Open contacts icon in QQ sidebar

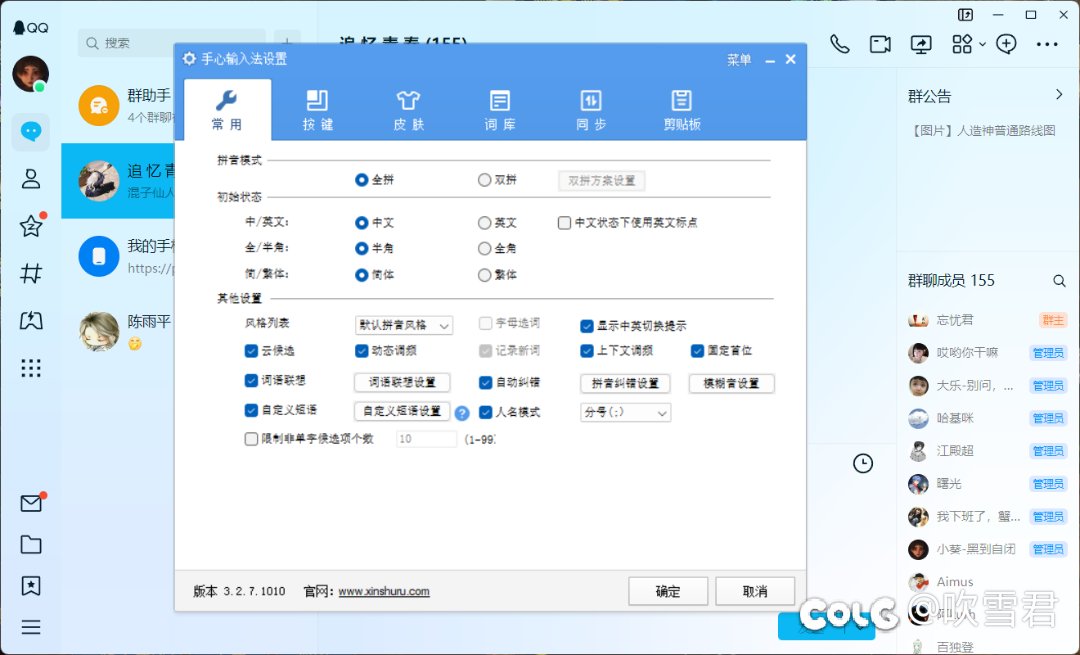31,179
